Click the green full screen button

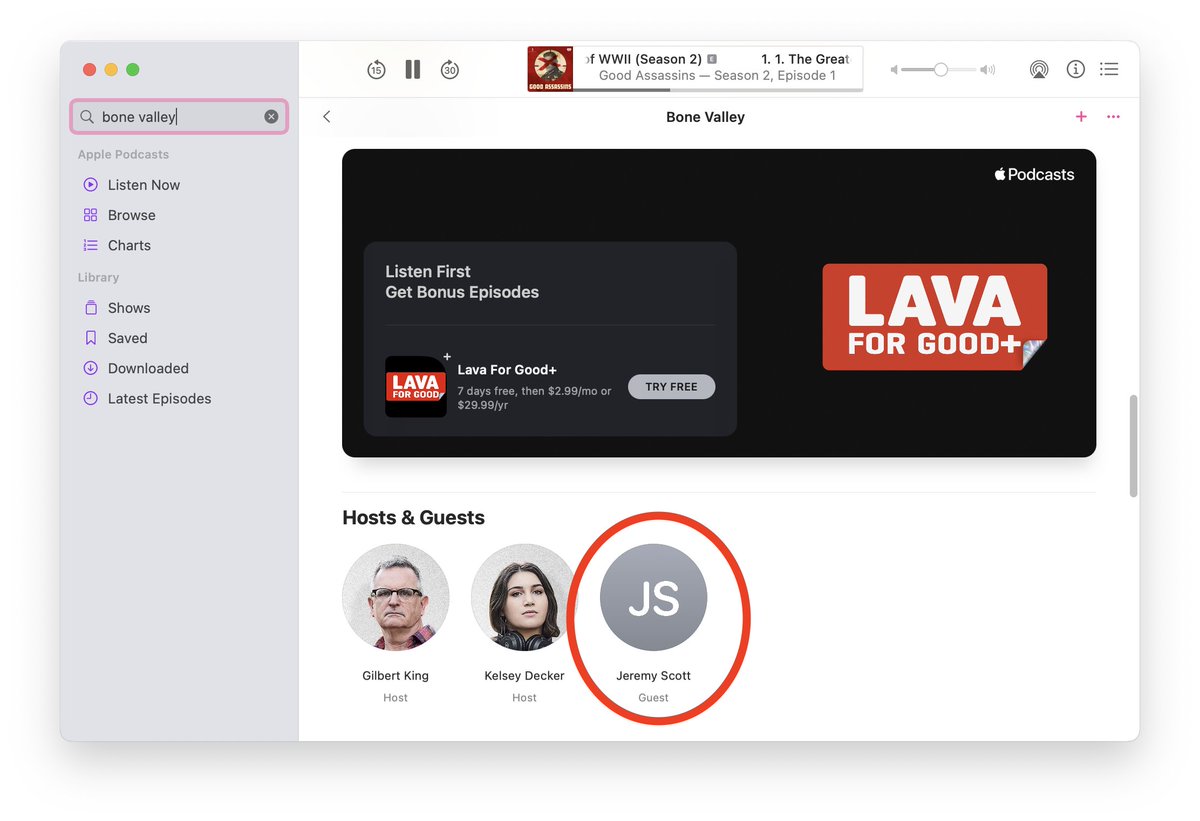tap(133, 70)
